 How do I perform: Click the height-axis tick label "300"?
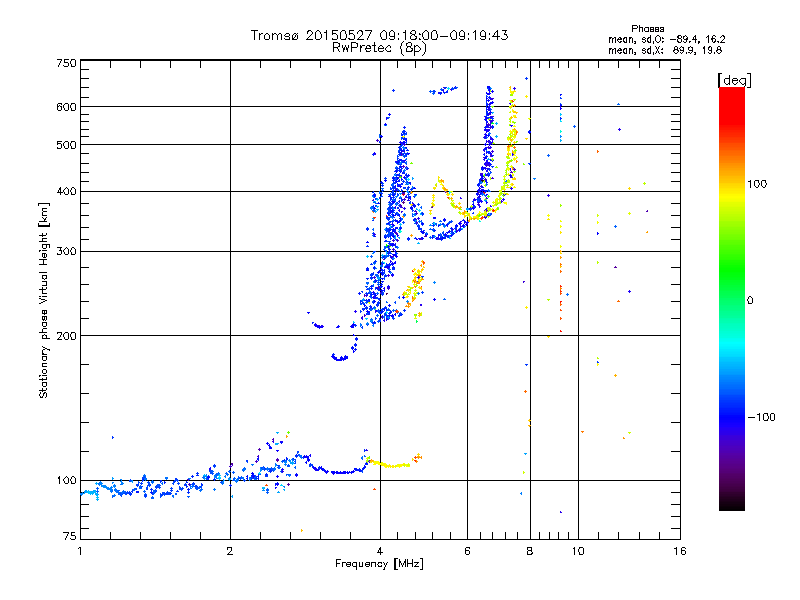click(x=67, y=251)
